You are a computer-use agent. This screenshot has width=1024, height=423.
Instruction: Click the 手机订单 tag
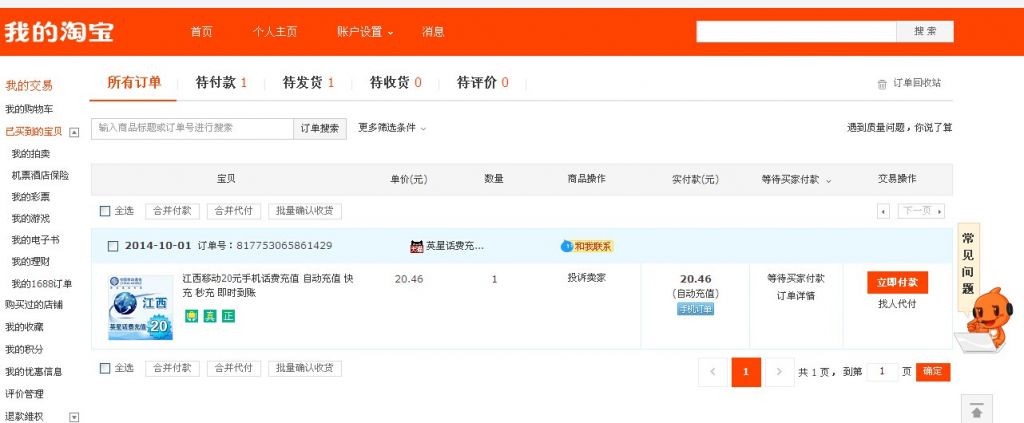pos(695,309)
